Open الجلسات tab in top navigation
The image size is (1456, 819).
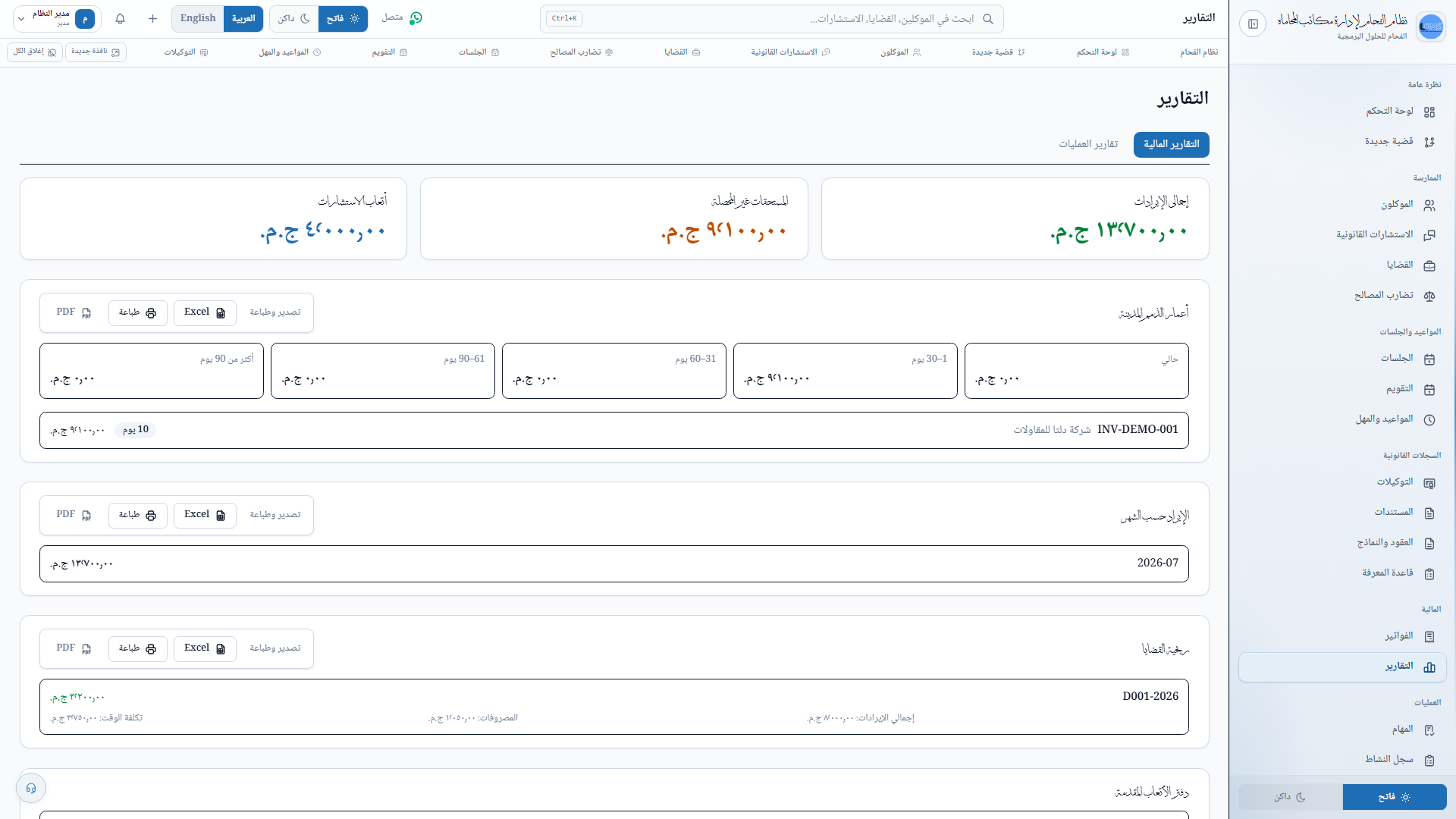(479, 52)
